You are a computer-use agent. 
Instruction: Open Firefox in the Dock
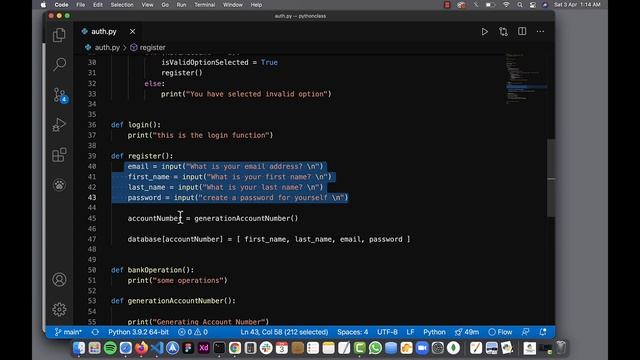[141, 348]
